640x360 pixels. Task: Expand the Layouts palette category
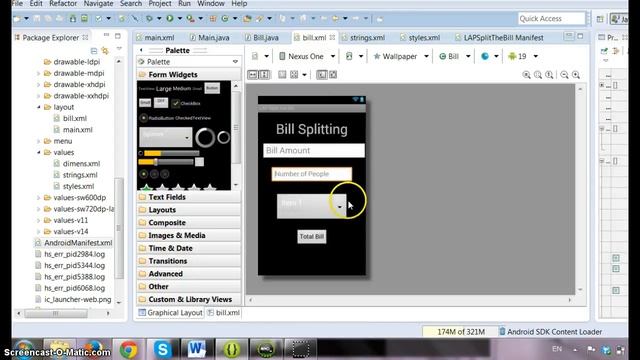click(x=189, y=210)
